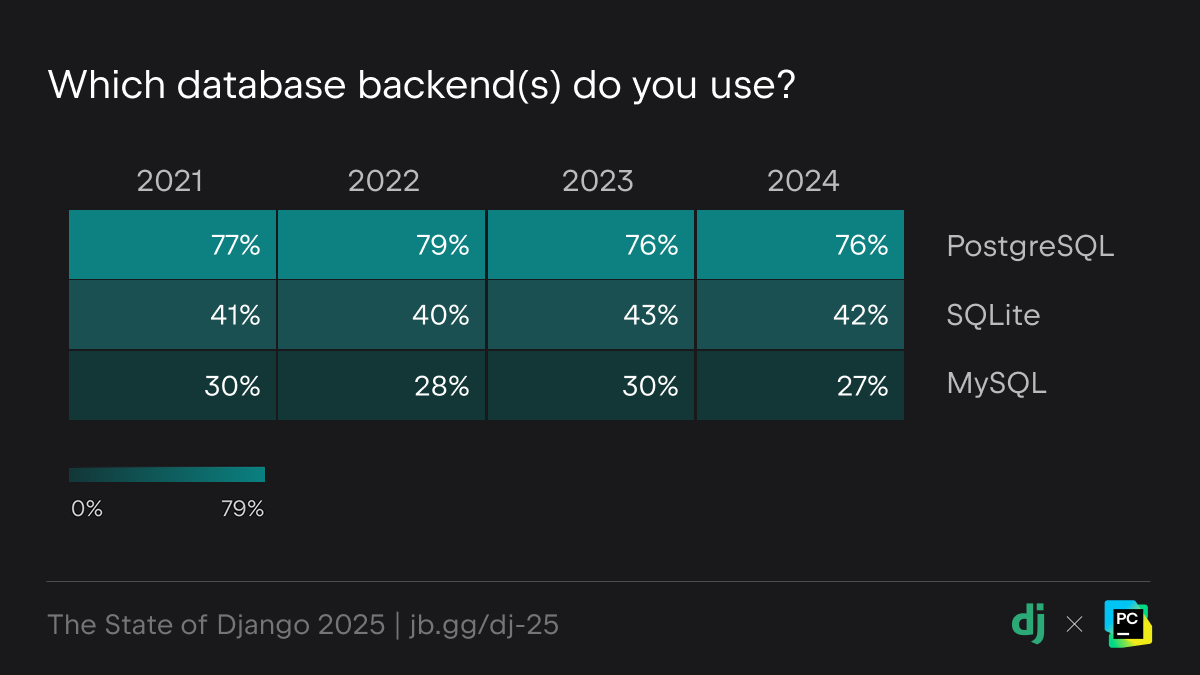Image resolution: width=1200 pixels, height=675 pixels.
Task: Click "The State of Django 2025" footer text
Action: [x=216, y=625]
